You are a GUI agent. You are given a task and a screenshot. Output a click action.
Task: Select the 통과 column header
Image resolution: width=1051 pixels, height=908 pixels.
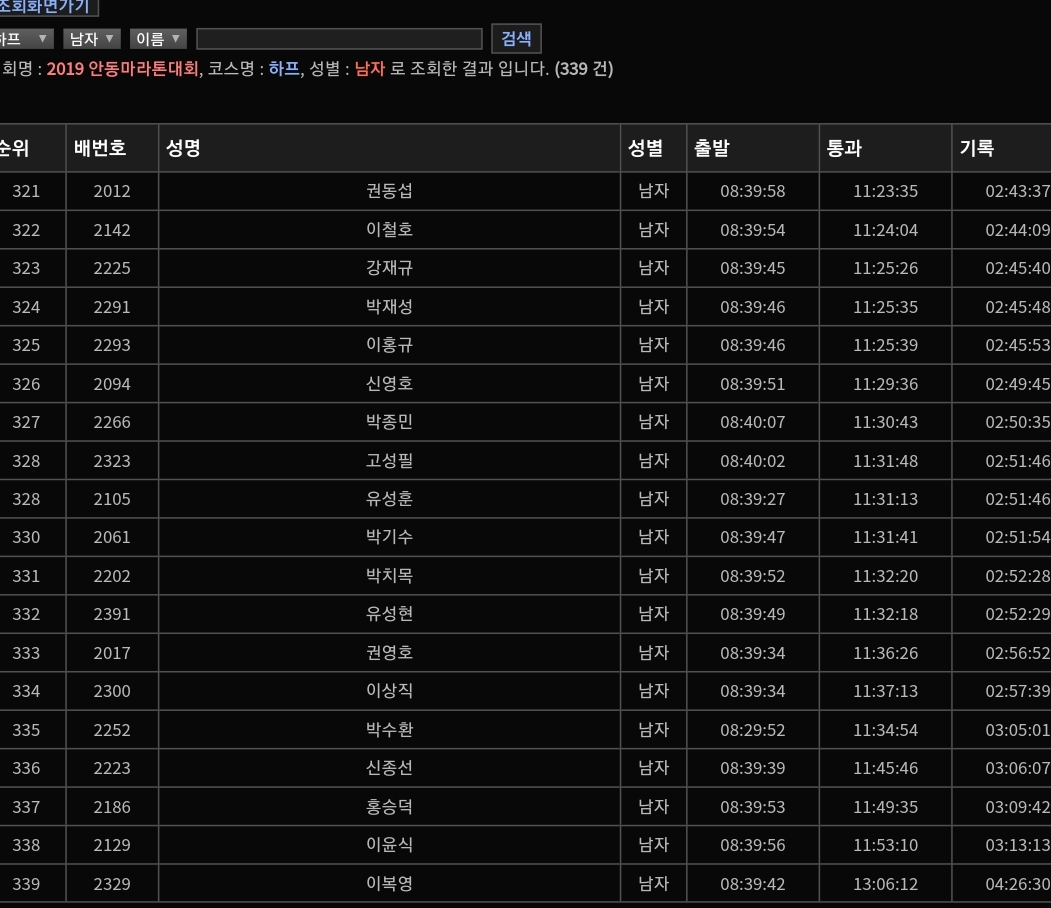pyautogui.click(x=844, y=148)
